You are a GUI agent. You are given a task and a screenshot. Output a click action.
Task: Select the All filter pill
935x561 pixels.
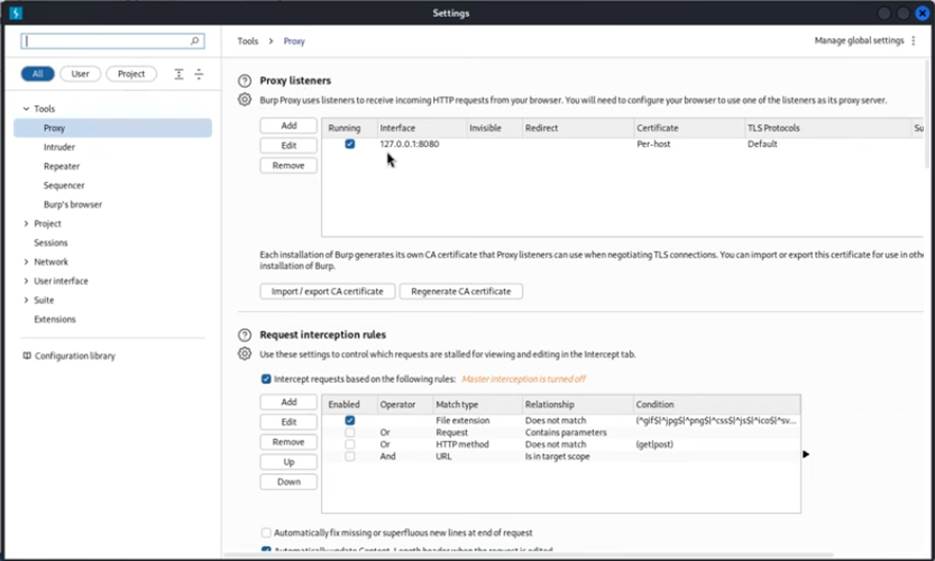38,74
